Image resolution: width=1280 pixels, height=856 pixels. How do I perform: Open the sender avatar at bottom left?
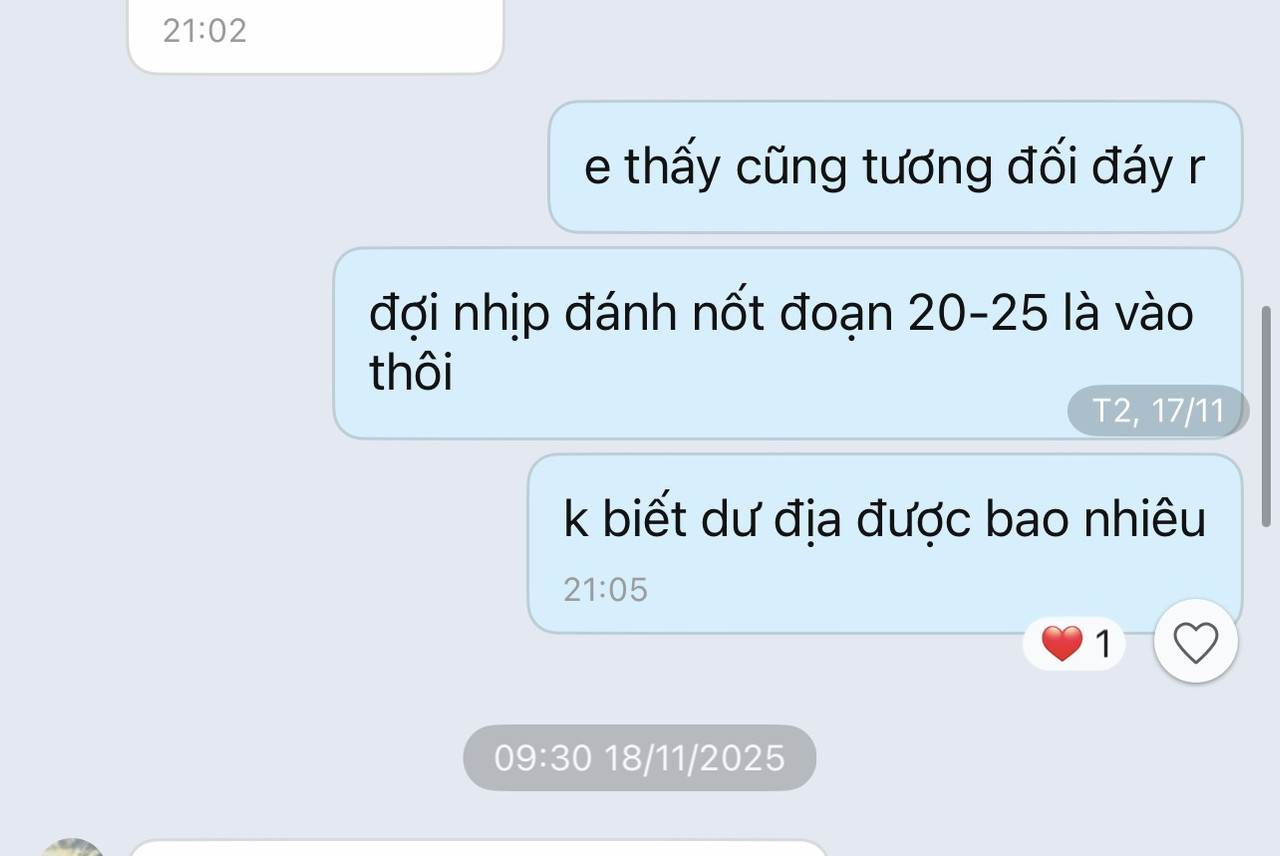pos(72,848)
